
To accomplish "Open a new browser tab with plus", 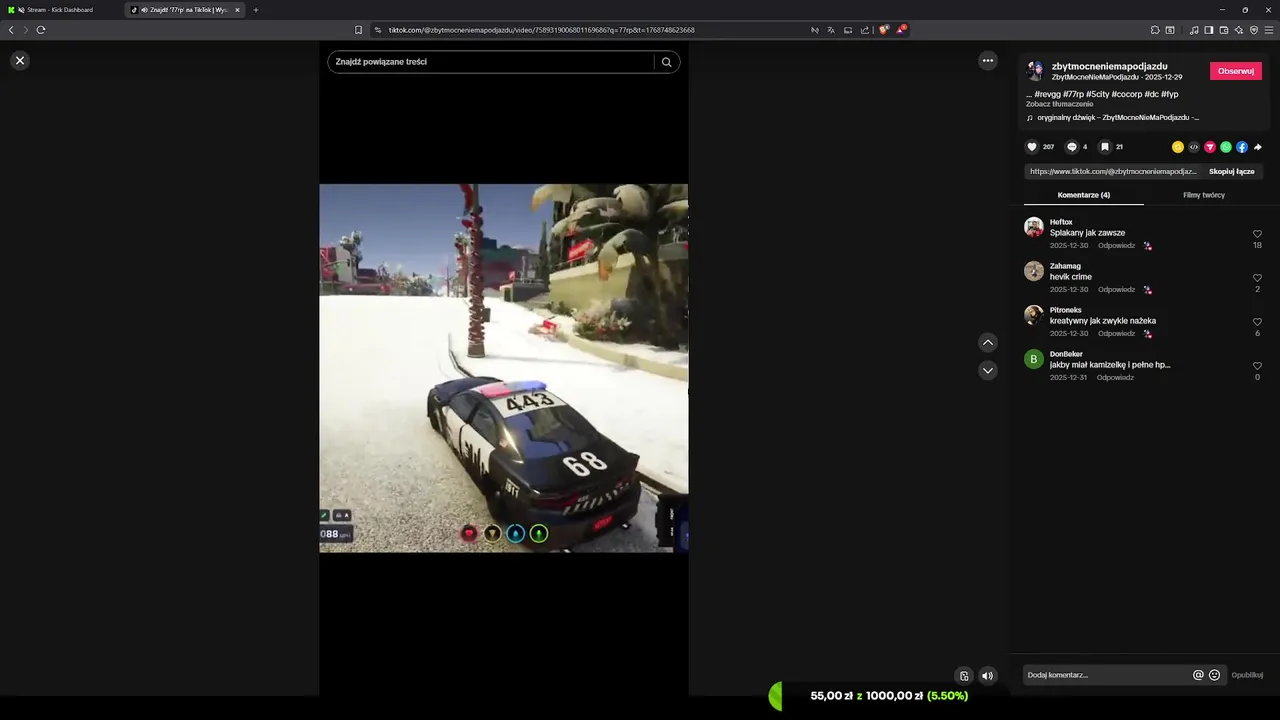I will [256, 10].
